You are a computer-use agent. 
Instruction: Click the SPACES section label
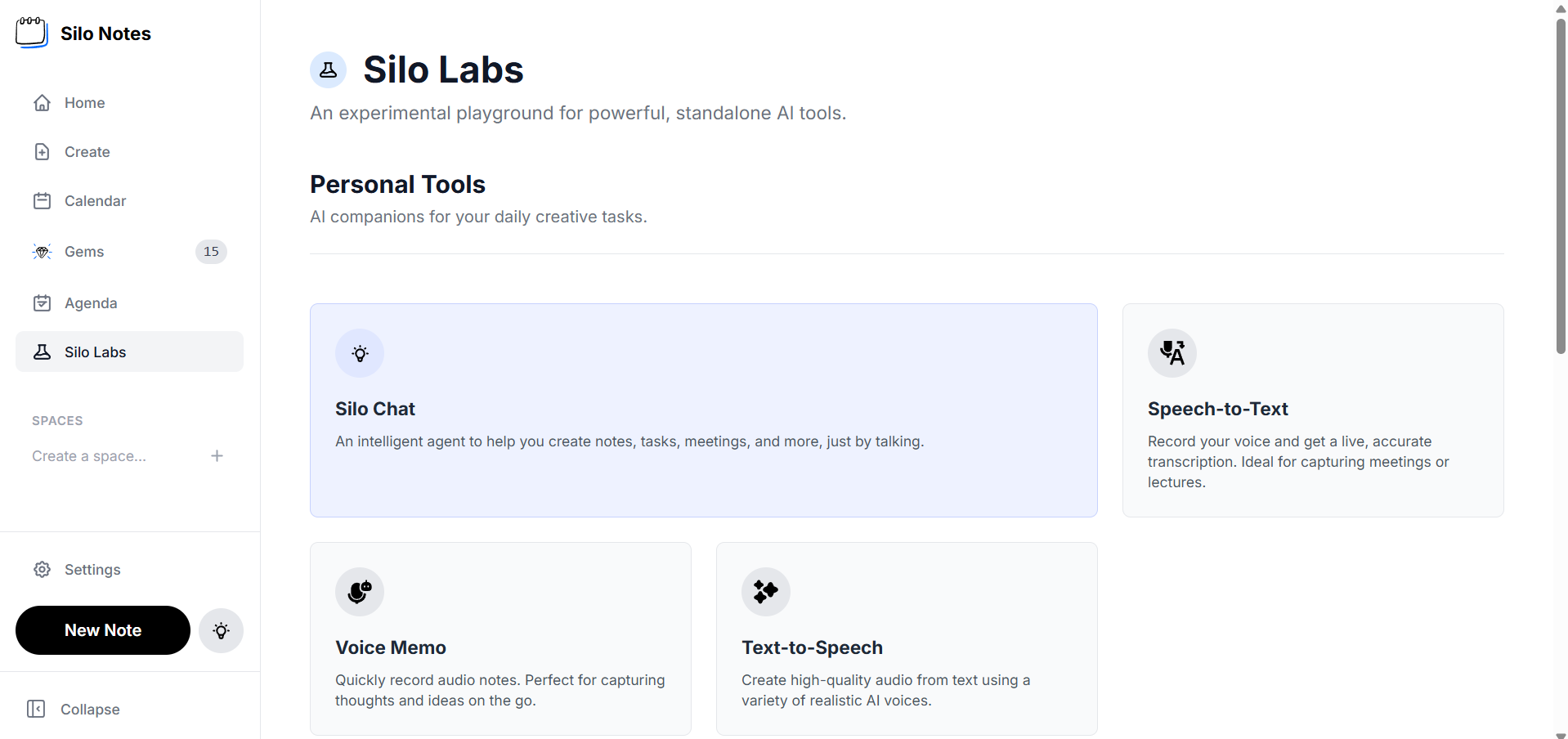(57, 421)
